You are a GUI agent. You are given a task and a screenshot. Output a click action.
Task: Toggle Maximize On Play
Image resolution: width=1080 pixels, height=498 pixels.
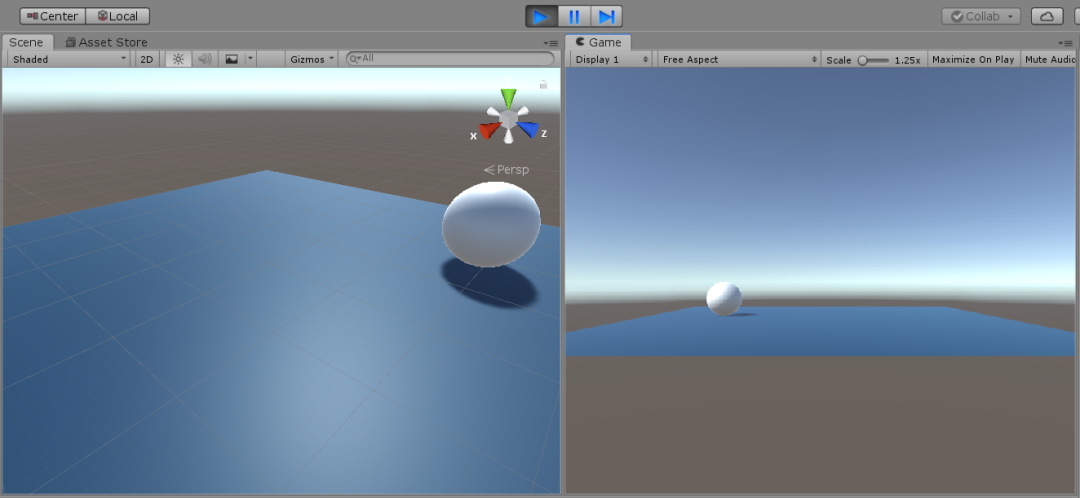tap(973, 59)
